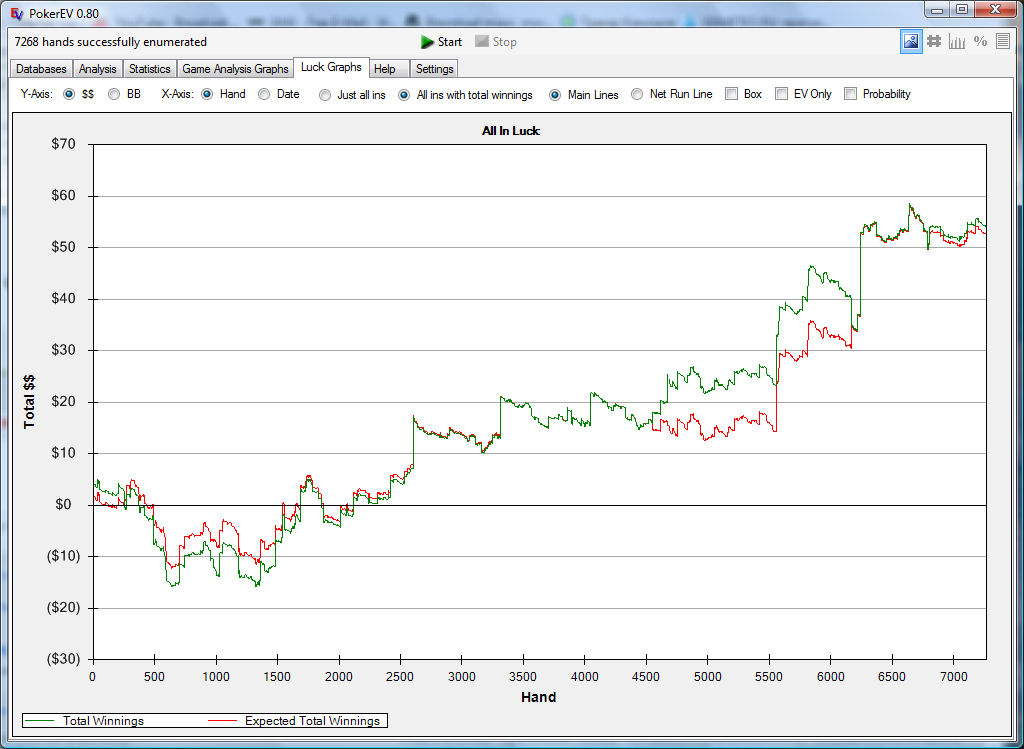
Task: Switch to the Game Analysis Graphs tab
Action: point(235,69)
